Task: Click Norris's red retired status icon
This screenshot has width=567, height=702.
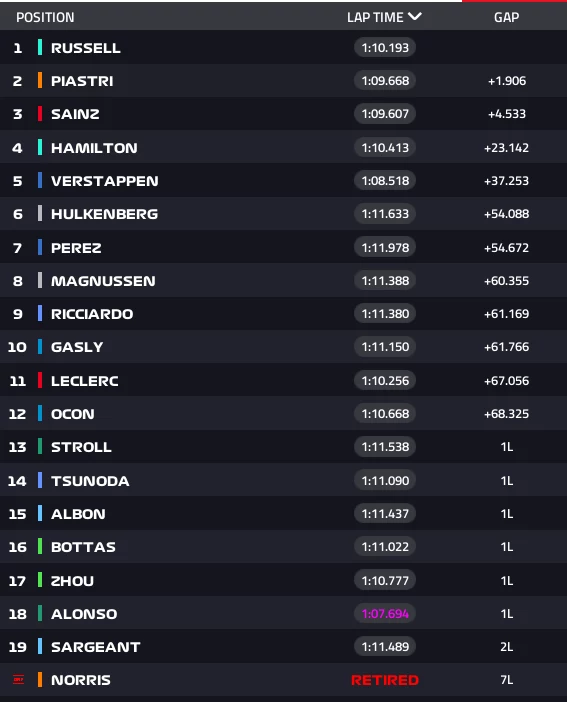Action: coord(18,680)
